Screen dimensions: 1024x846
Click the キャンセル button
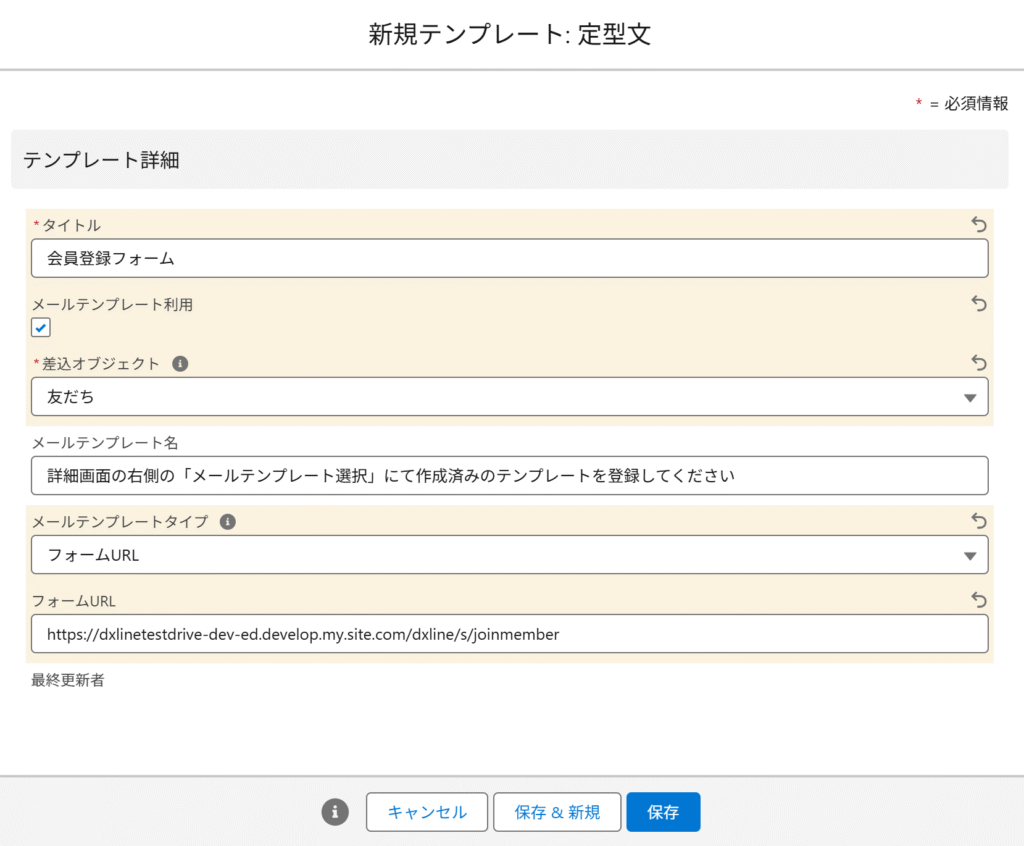(427, 812)
